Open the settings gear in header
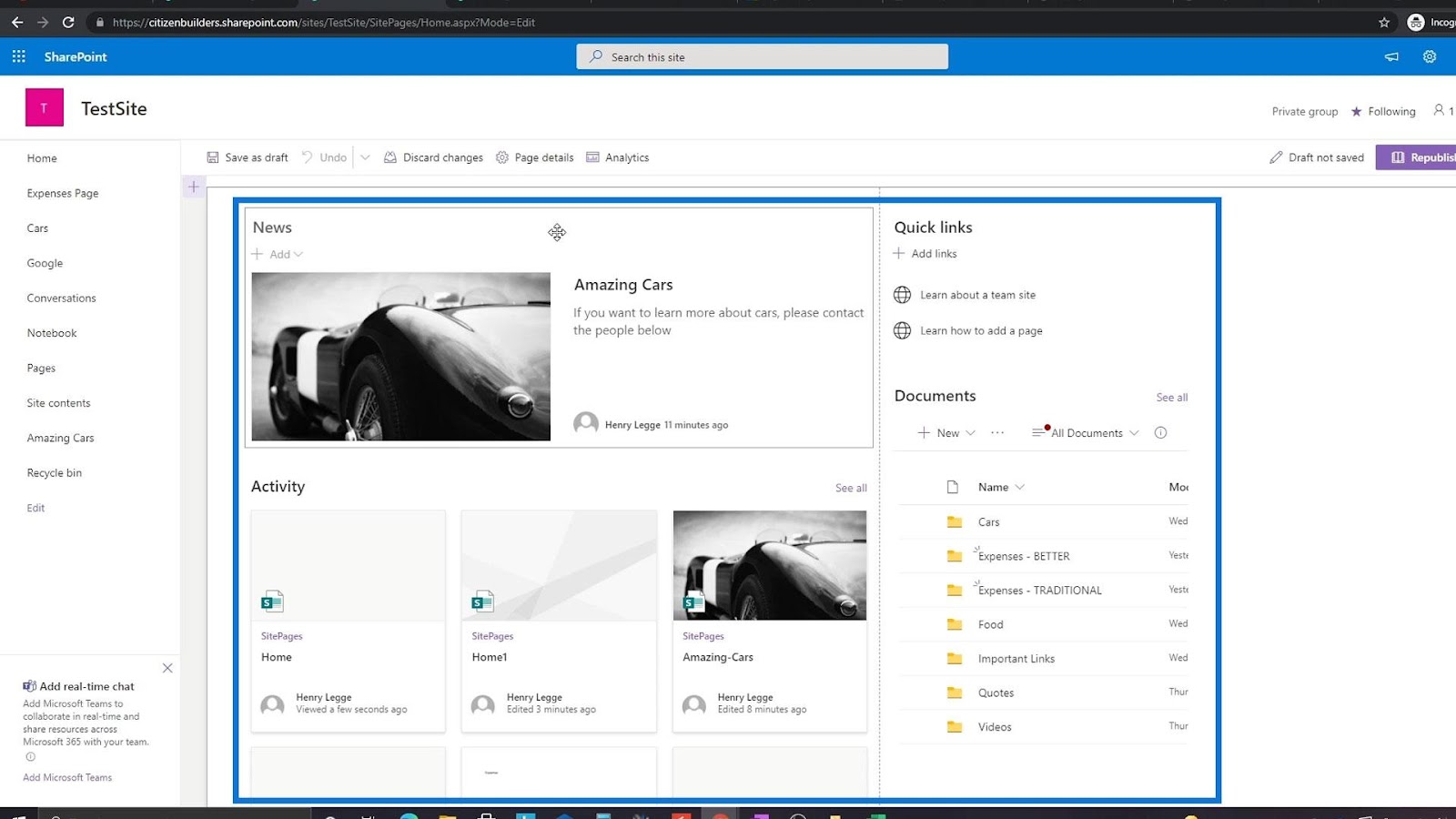 1429,56
